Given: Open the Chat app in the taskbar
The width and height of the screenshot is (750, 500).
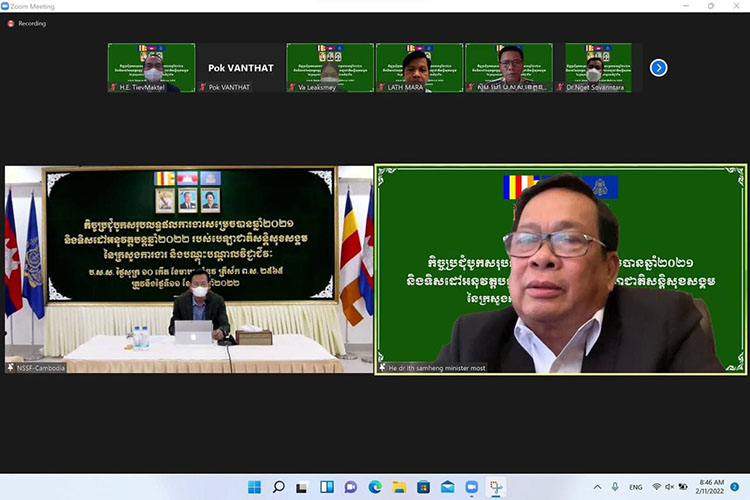Looking at the screenshot, I should (x=351, y=487).
